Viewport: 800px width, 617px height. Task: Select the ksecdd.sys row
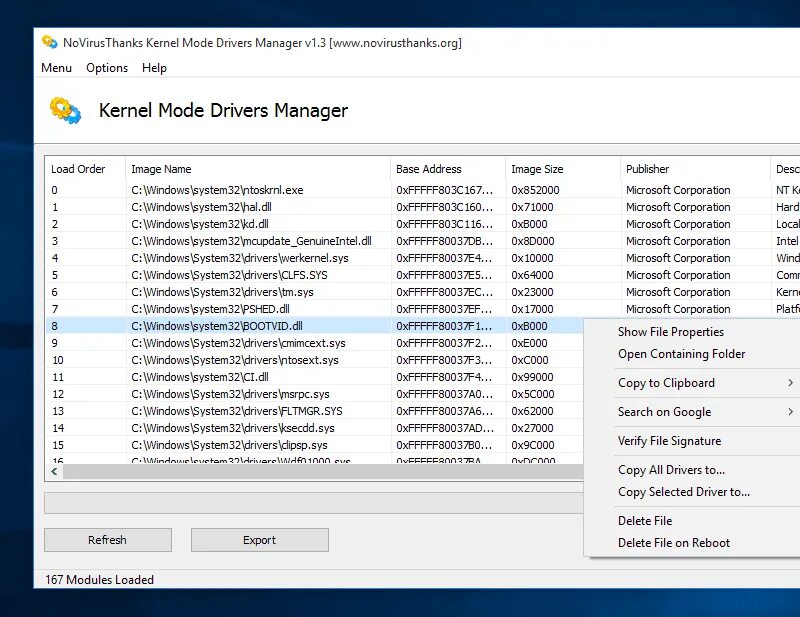pos(315,428)
